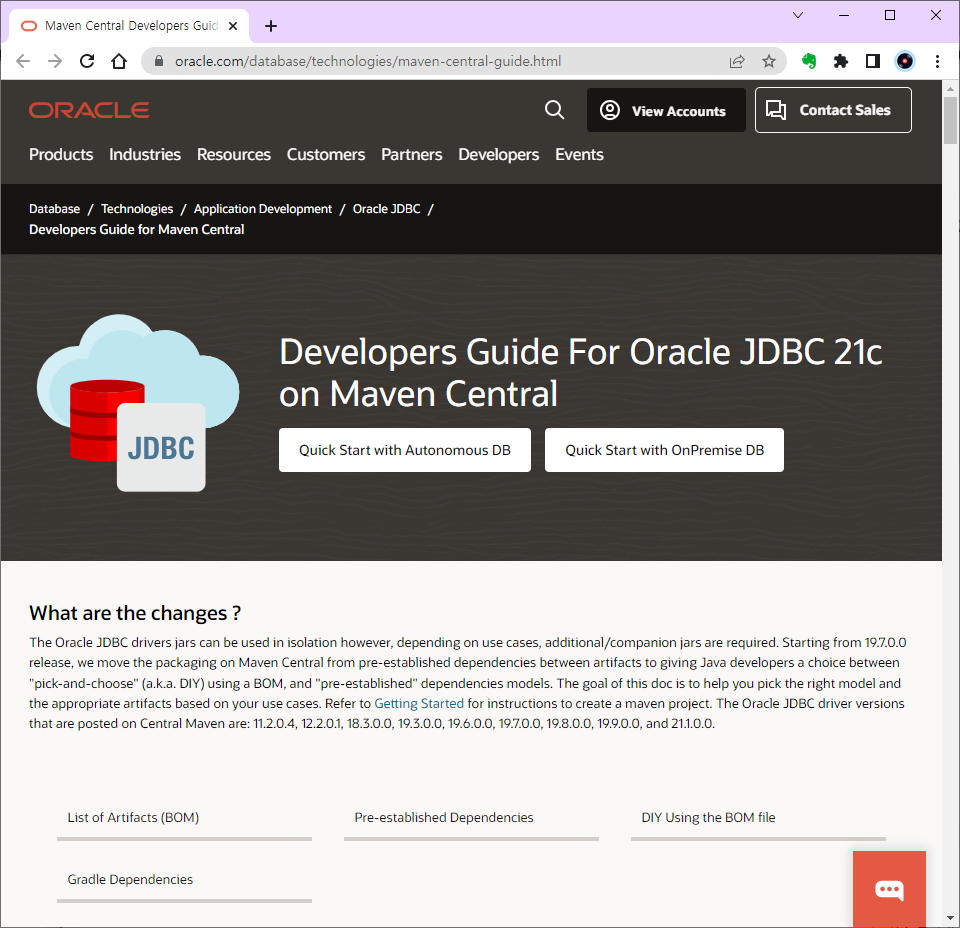Go to the Oracle JDBC breadcrumb

(x=386, y=209)
